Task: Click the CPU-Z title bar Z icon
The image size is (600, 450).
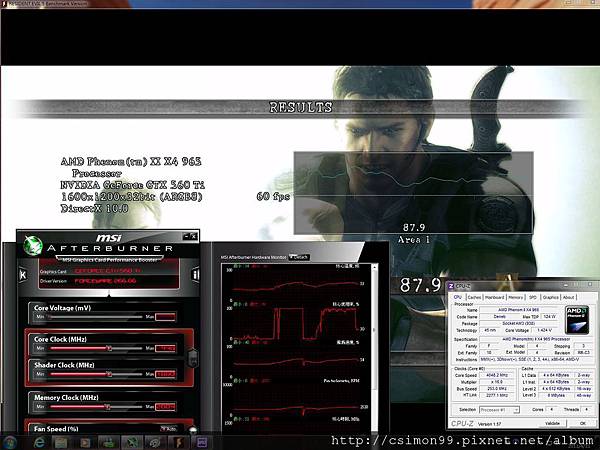Action: [451, 286]
